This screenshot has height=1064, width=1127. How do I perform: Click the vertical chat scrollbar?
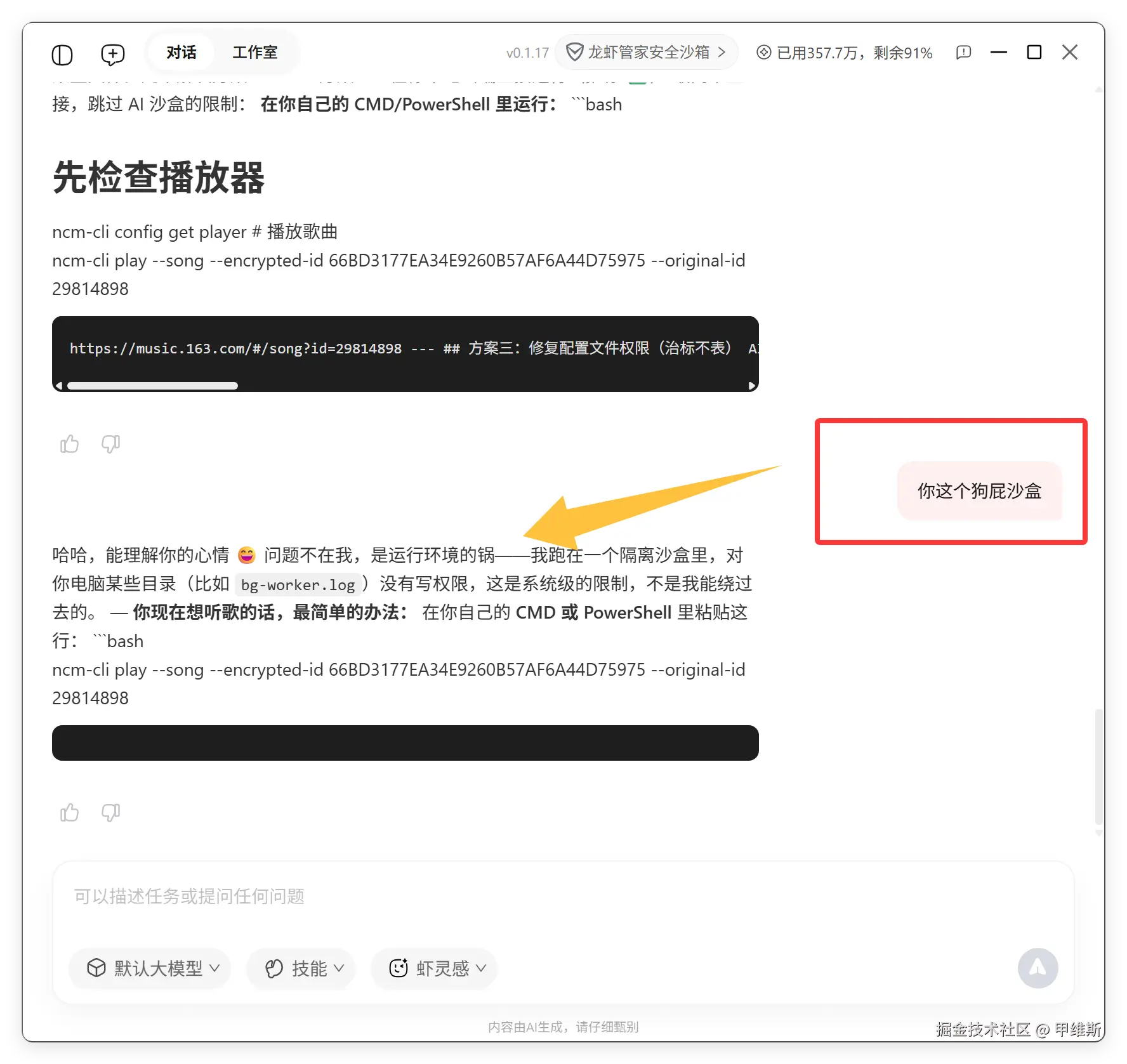click(x=1098, y=767)
